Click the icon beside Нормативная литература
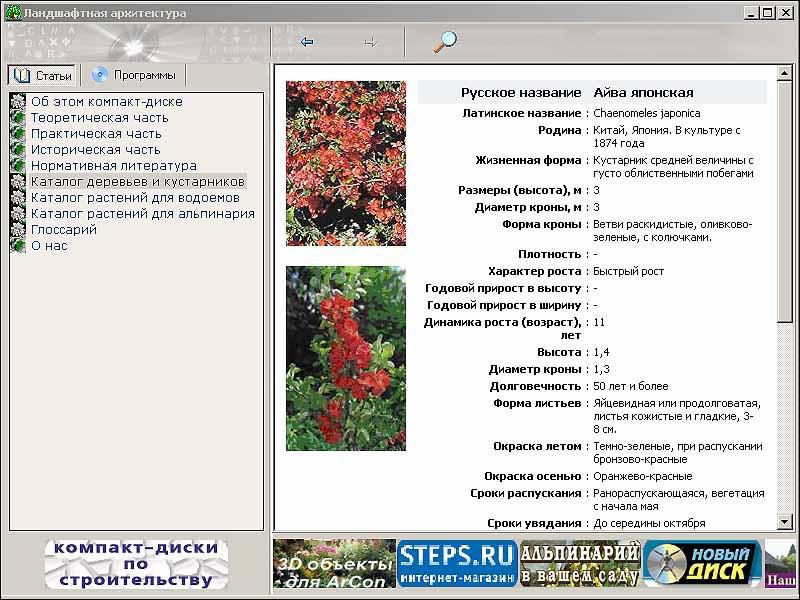800x600 pixels. pos(17,165)
